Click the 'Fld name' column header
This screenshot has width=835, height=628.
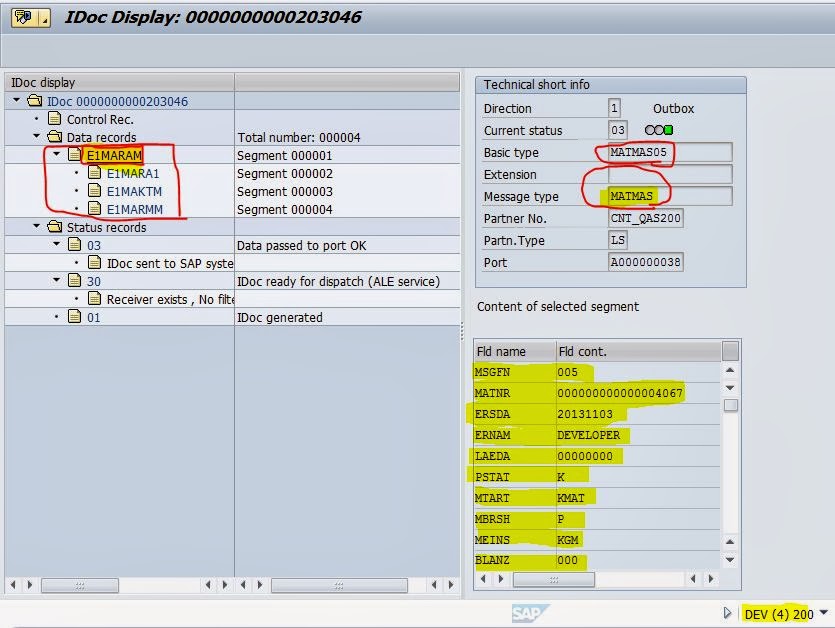point(515,352)
